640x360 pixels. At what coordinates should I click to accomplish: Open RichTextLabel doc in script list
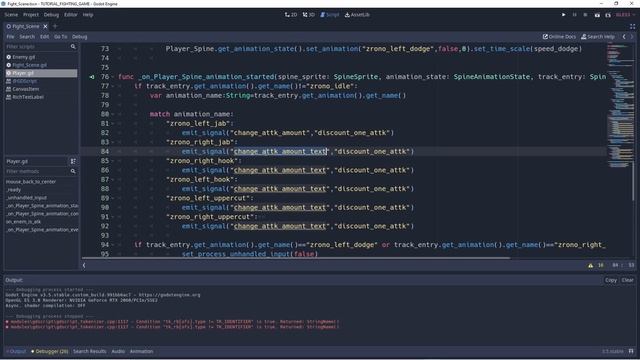(x=41, y=97)
